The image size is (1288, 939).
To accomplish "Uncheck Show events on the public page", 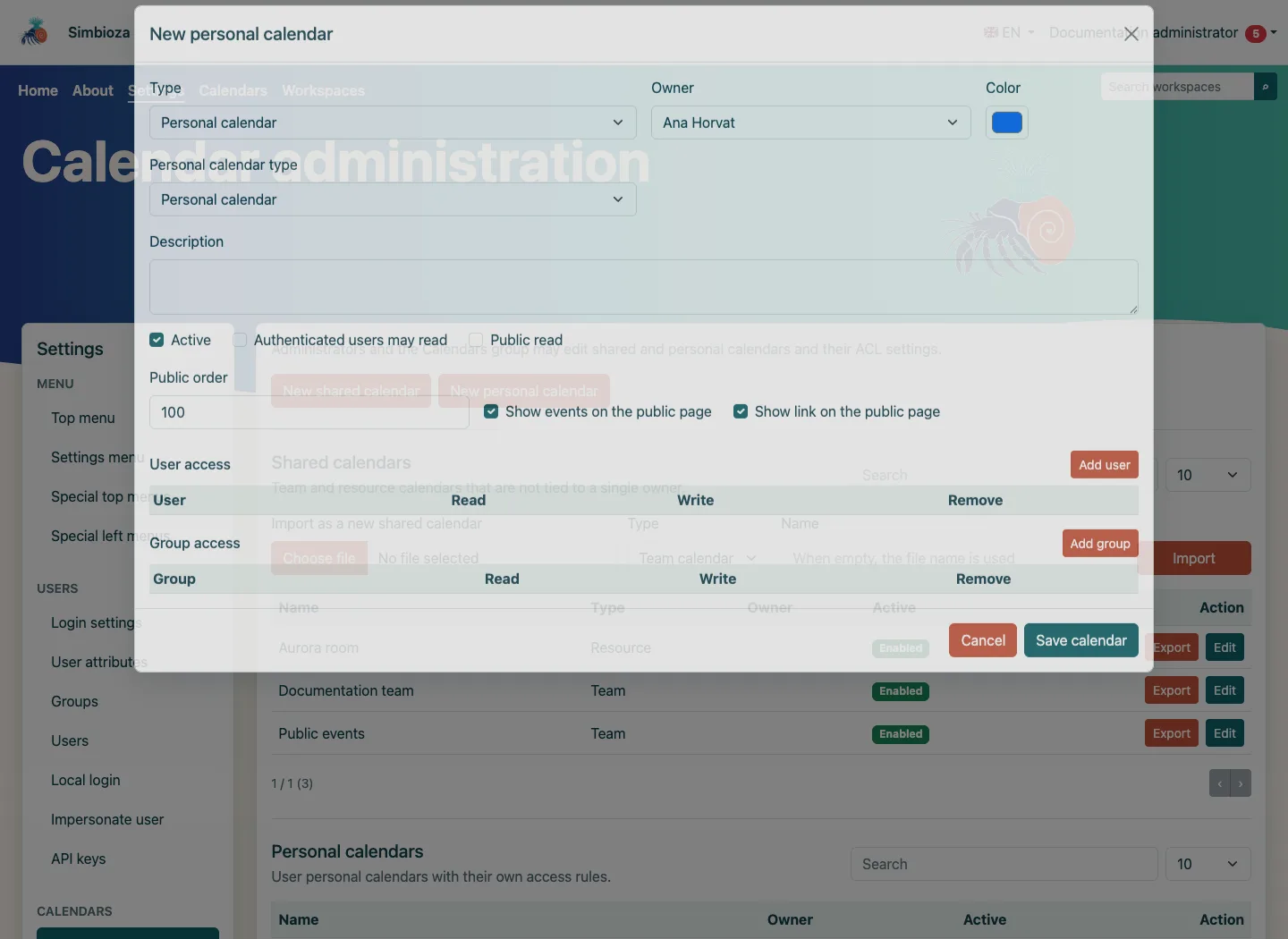I will pyautogui.click(x=491, y=411).
